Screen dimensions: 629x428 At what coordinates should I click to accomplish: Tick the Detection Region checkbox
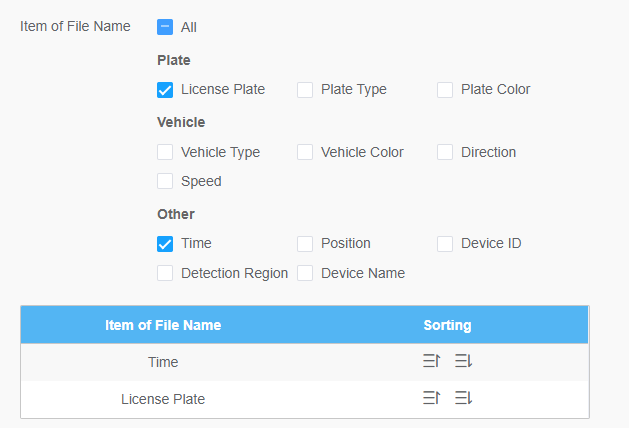165,273
